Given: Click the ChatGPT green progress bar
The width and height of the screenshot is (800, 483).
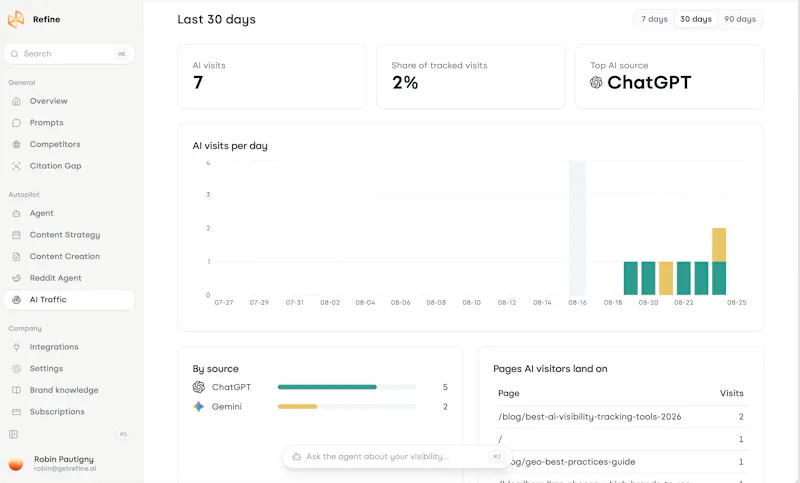Looking at the screenshot, I should [327, 387].
